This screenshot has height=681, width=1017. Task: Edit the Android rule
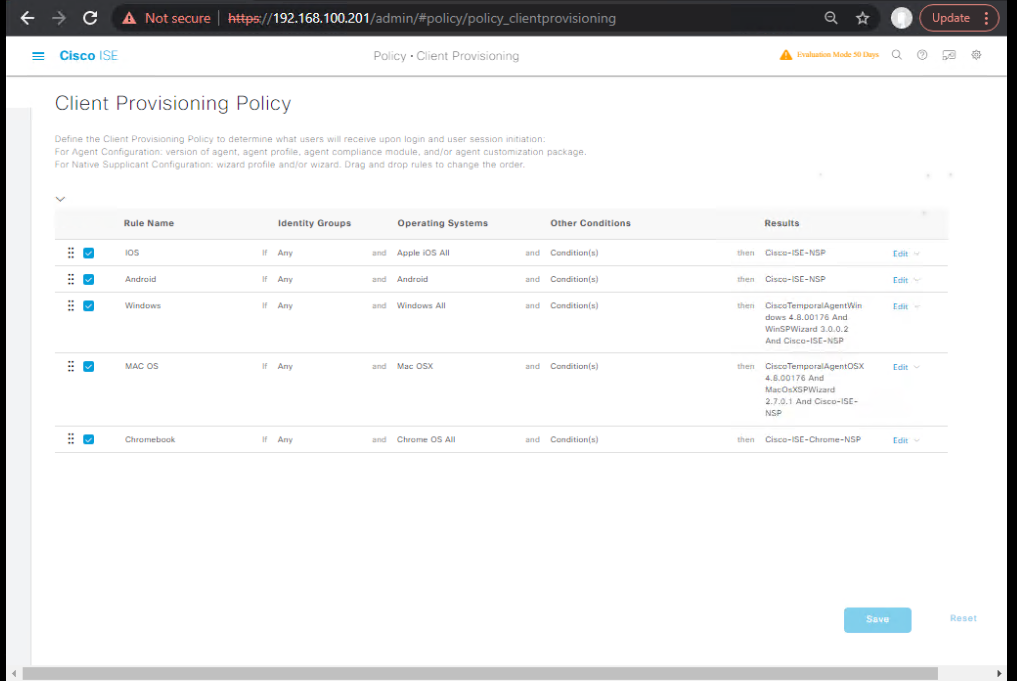(900, 280)
